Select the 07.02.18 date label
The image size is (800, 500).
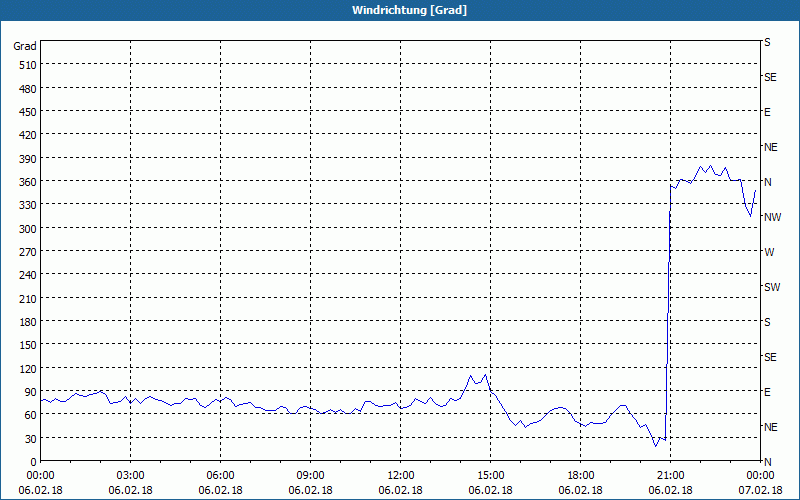760,490
